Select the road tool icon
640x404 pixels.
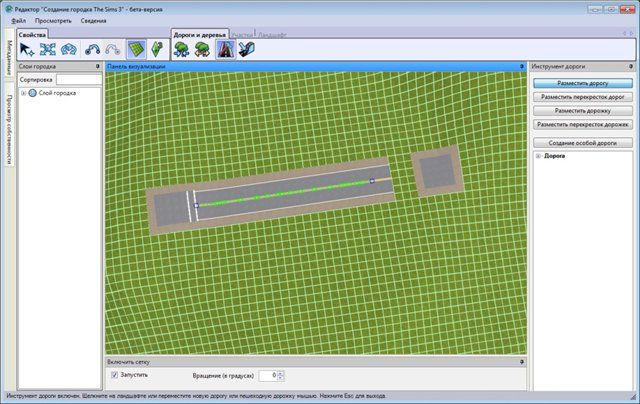pos(226,49)
